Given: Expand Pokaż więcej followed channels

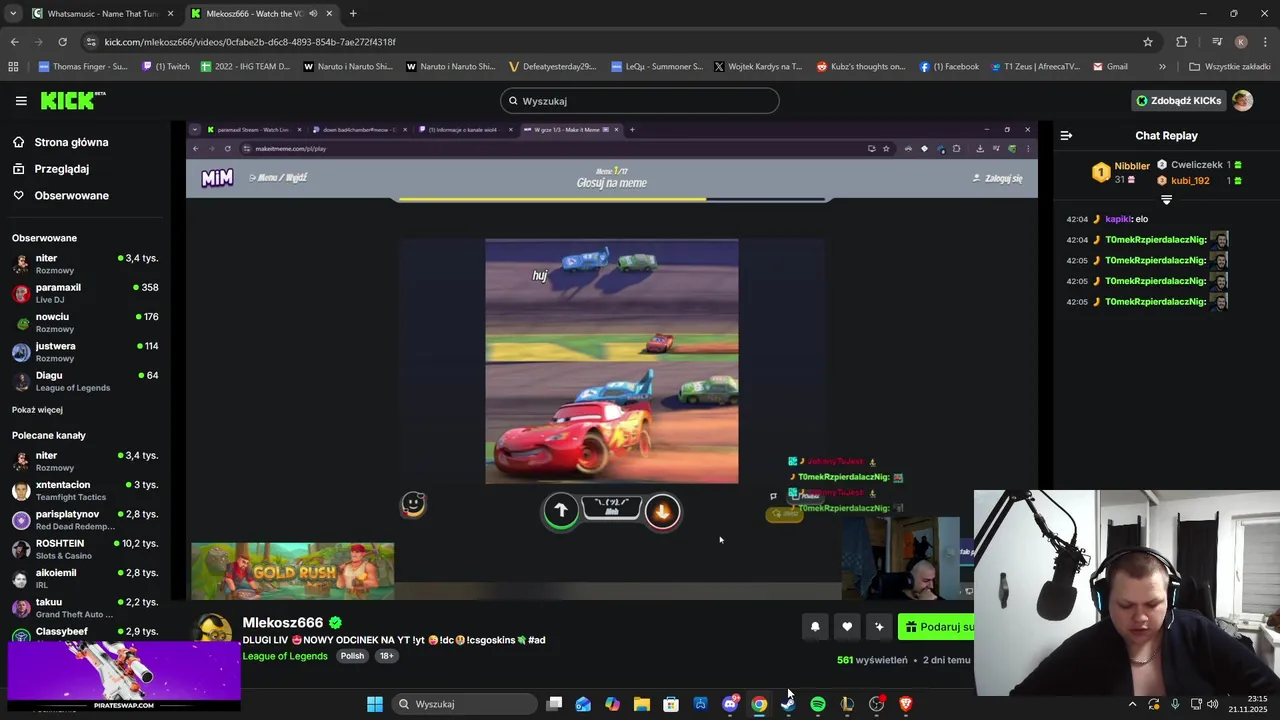Looking at the screenshot, I should coord(37,410).
